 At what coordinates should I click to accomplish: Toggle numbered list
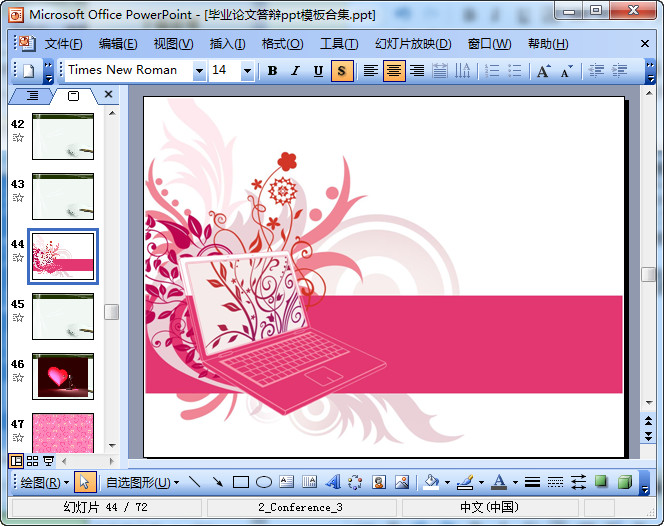click(x=492, y=71)
